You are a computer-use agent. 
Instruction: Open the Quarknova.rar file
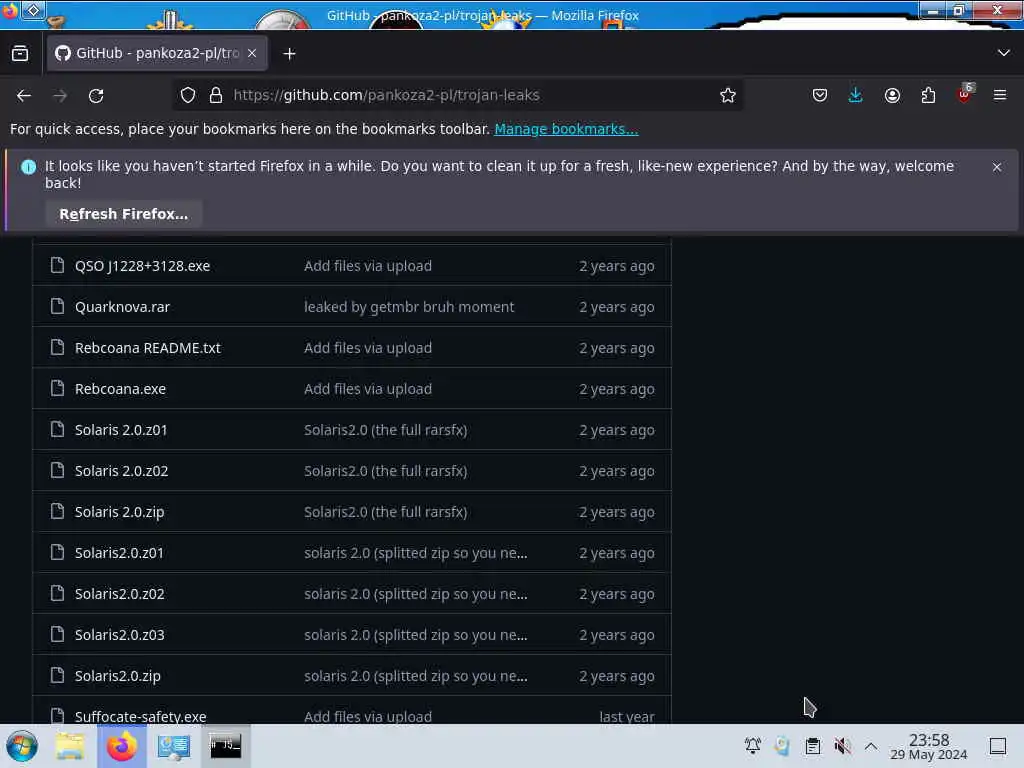(122, 307)
